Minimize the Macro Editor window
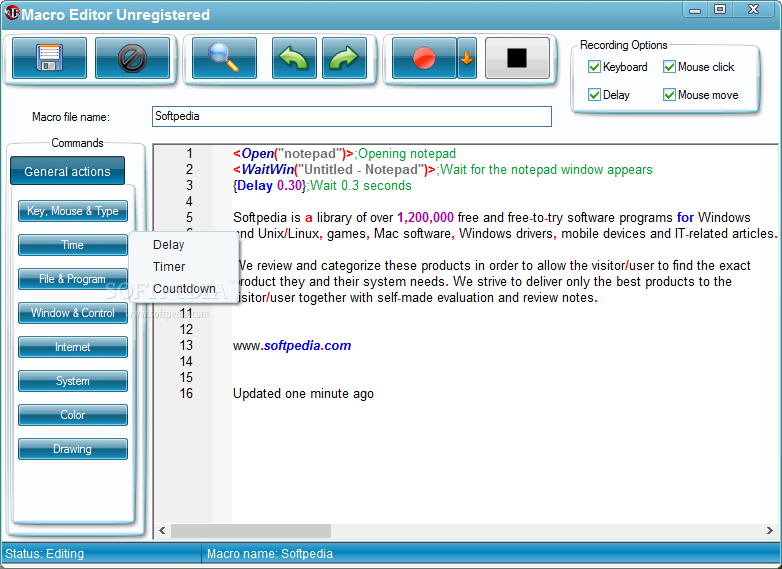Screen dimensions: 782x569 695,10
